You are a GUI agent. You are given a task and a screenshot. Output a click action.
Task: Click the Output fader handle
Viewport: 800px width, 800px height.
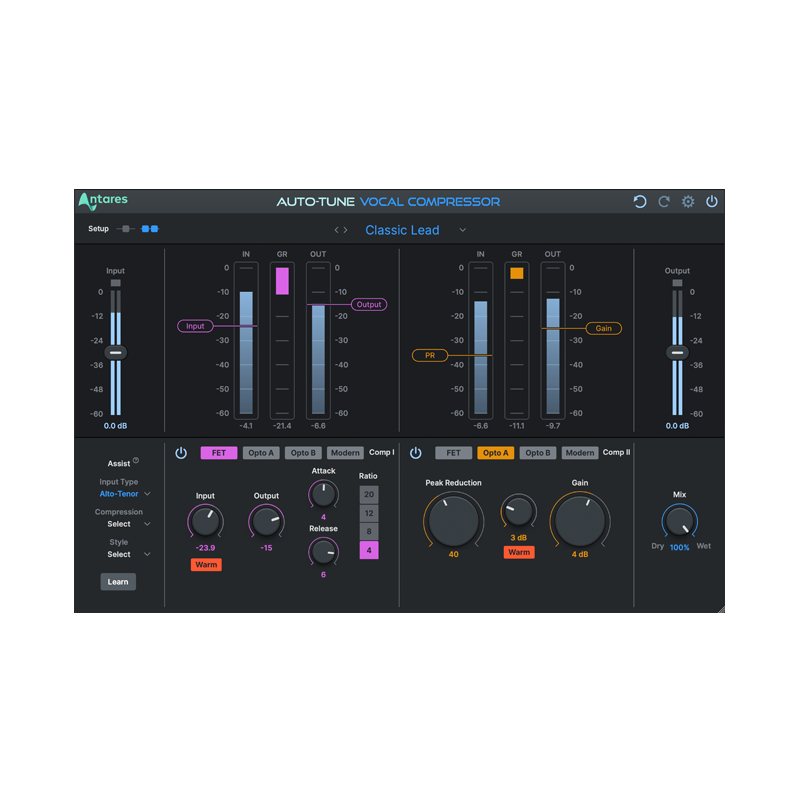click(678, 353)
